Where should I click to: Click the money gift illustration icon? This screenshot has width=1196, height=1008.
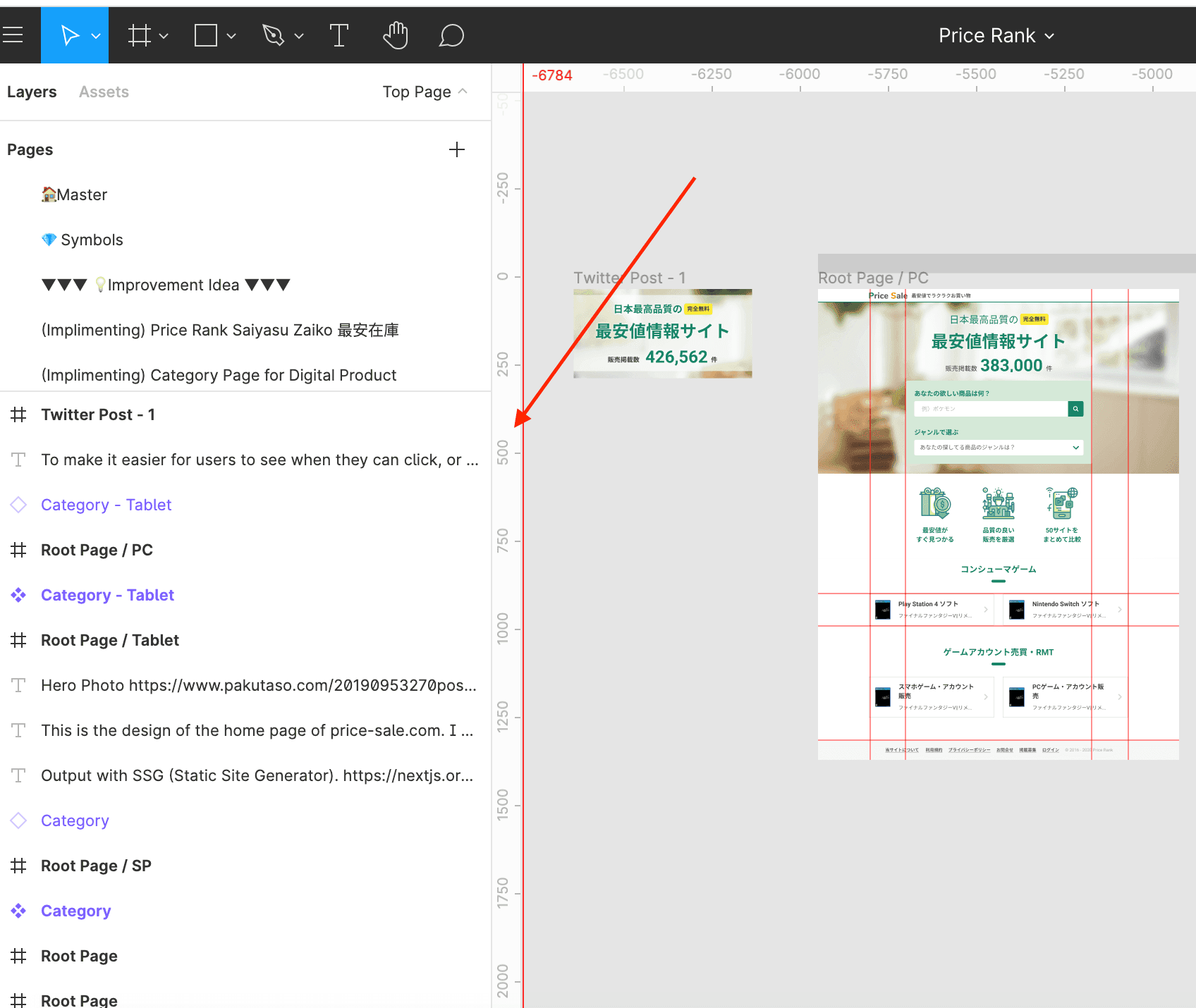coord(935,503)
